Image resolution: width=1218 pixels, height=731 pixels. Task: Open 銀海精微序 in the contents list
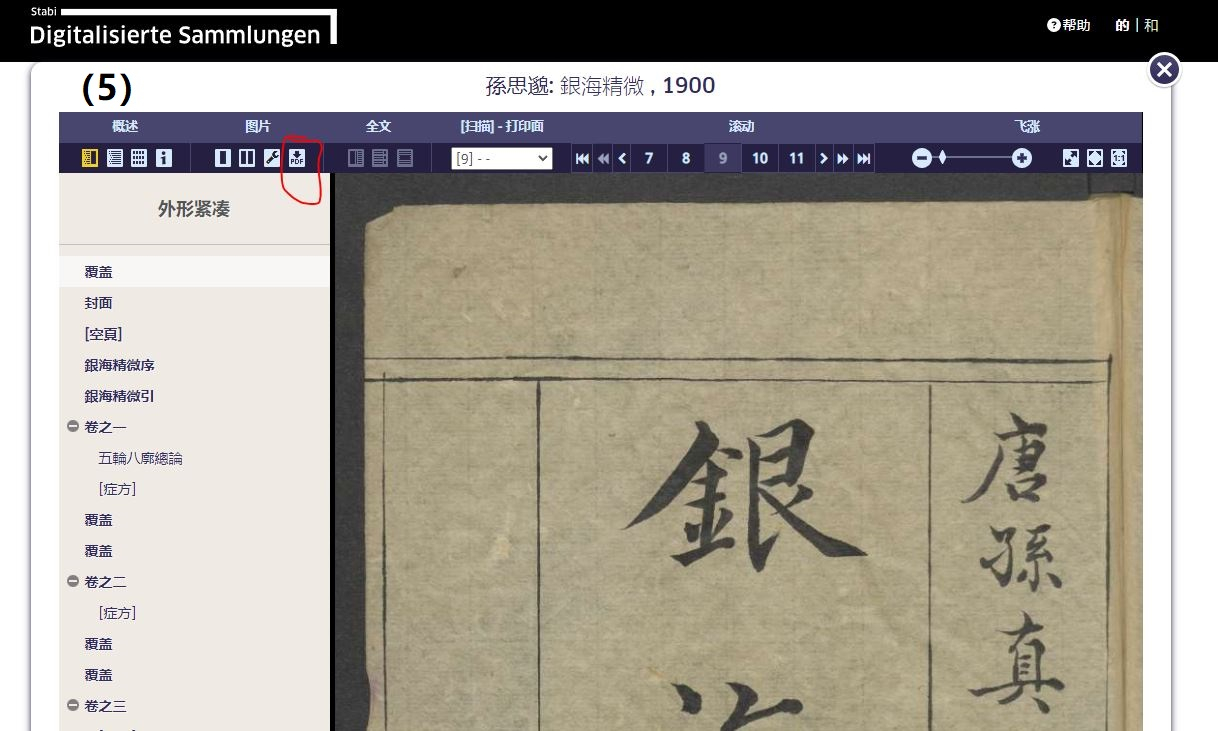click(119, 365)
